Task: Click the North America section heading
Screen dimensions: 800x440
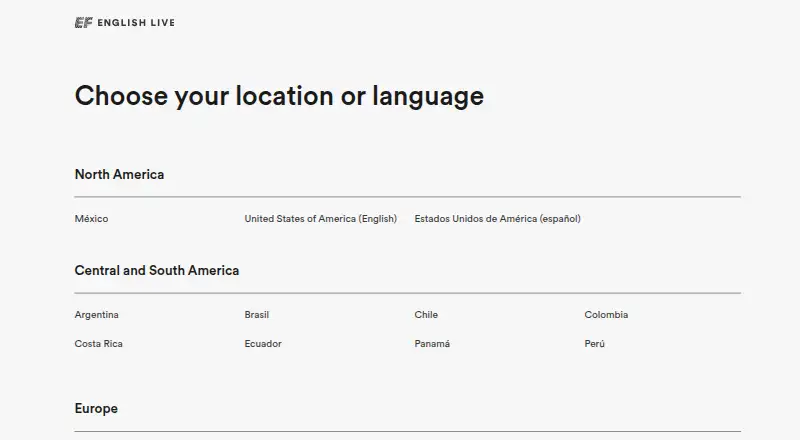Action: (119, 175)
